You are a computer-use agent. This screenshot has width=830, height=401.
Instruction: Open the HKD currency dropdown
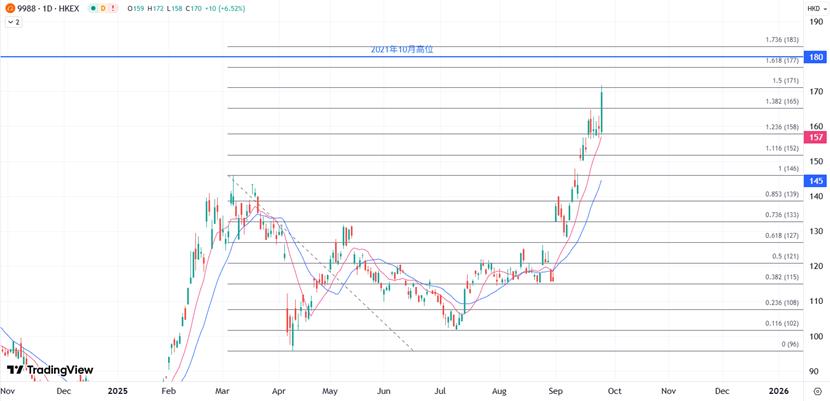[815, 8]
